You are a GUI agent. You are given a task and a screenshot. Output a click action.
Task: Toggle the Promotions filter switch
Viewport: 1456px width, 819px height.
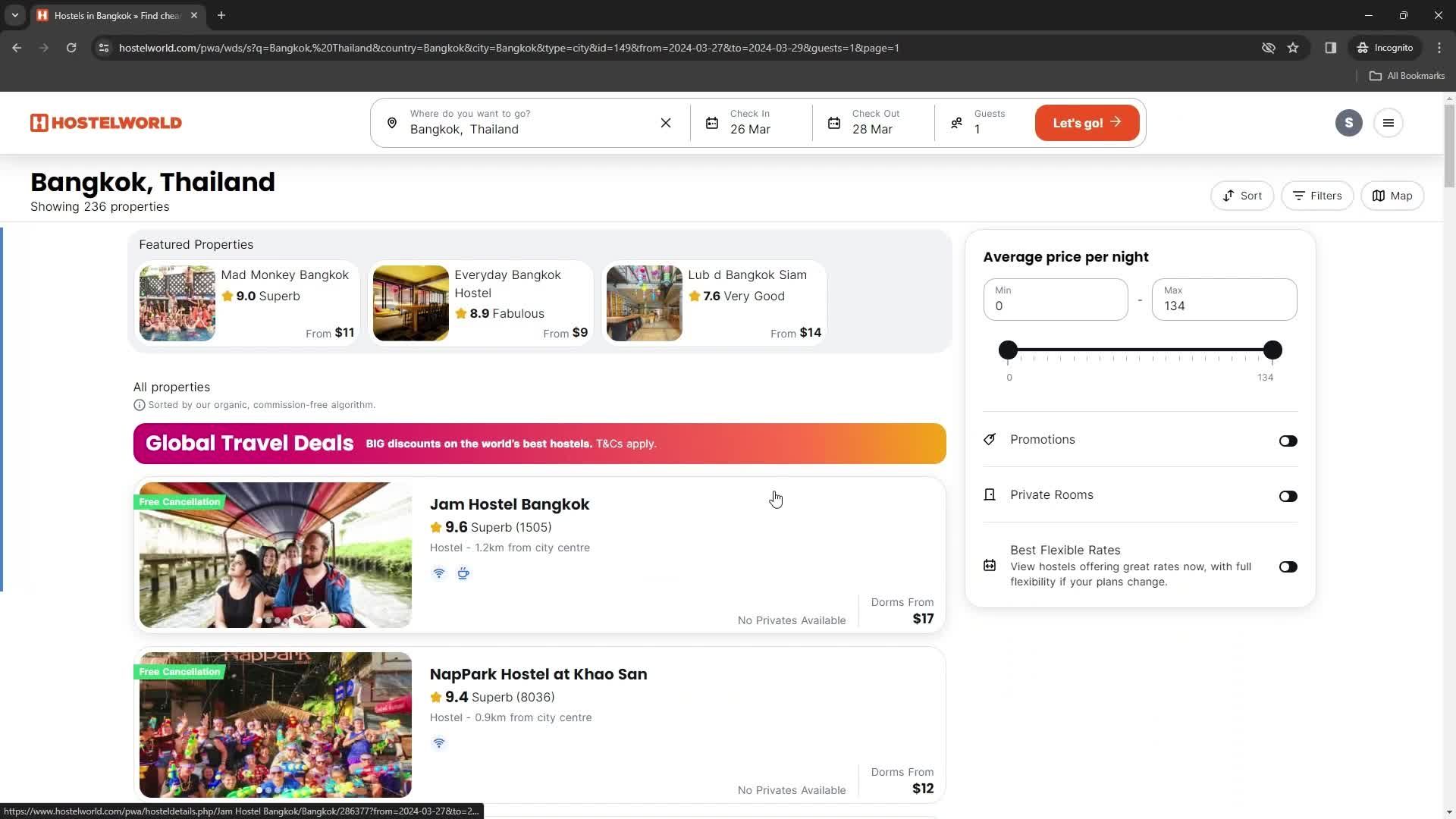(x=1289, y=440)
